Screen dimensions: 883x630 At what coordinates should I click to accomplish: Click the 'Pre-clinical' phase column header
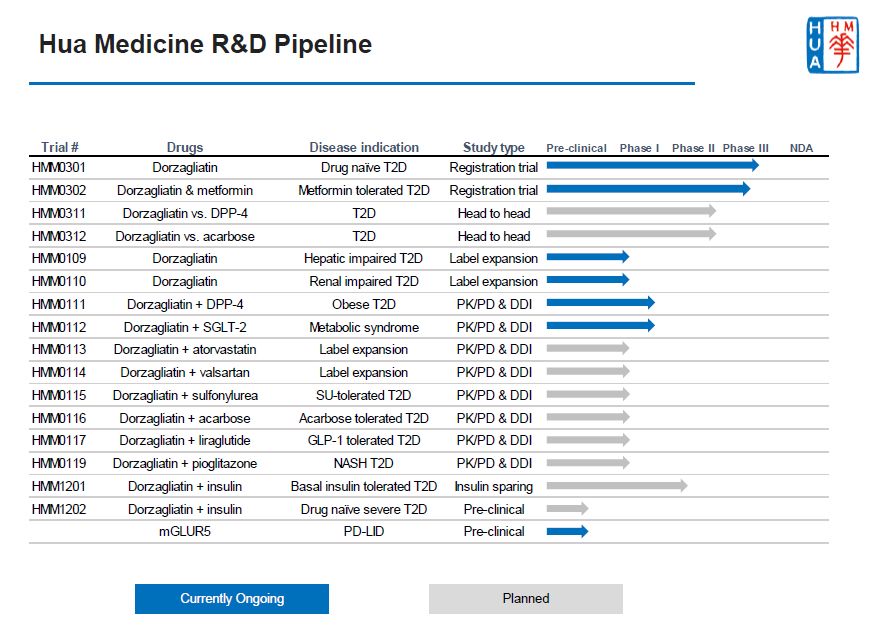(x=576, y=148)
